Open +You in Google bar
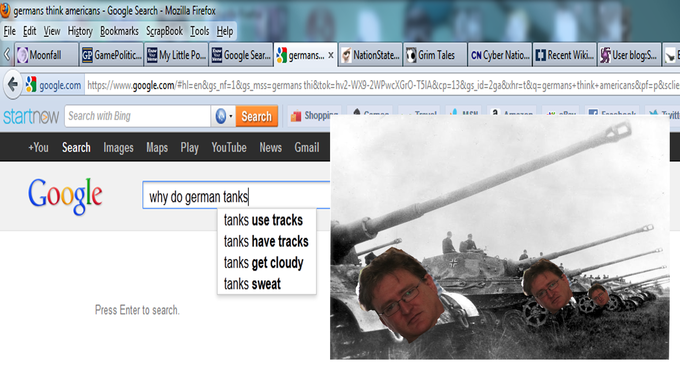 pos(38,147)
